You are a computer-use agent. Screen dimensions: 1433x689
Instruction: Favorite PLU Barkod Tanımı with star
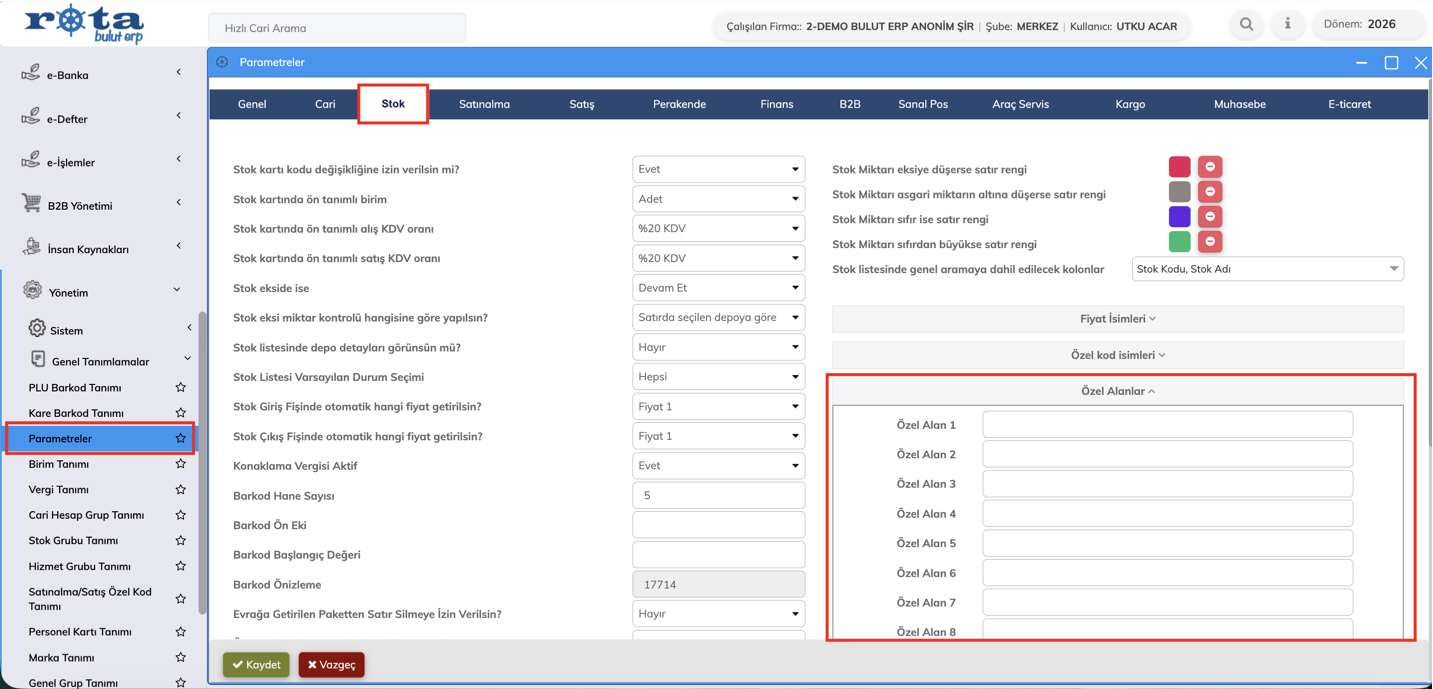180,388
